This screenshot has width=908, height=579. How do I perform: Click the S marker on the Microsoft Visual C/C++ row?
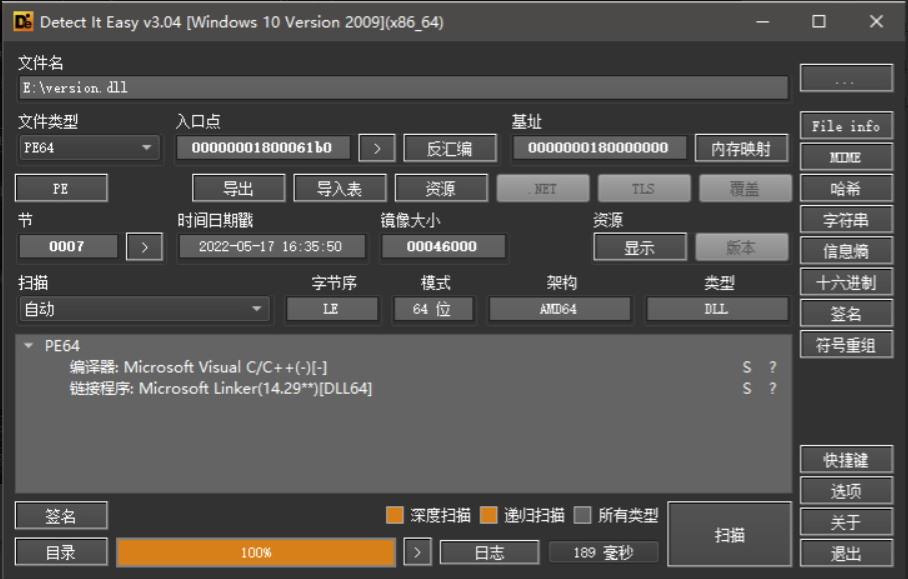tap(746, 368)
